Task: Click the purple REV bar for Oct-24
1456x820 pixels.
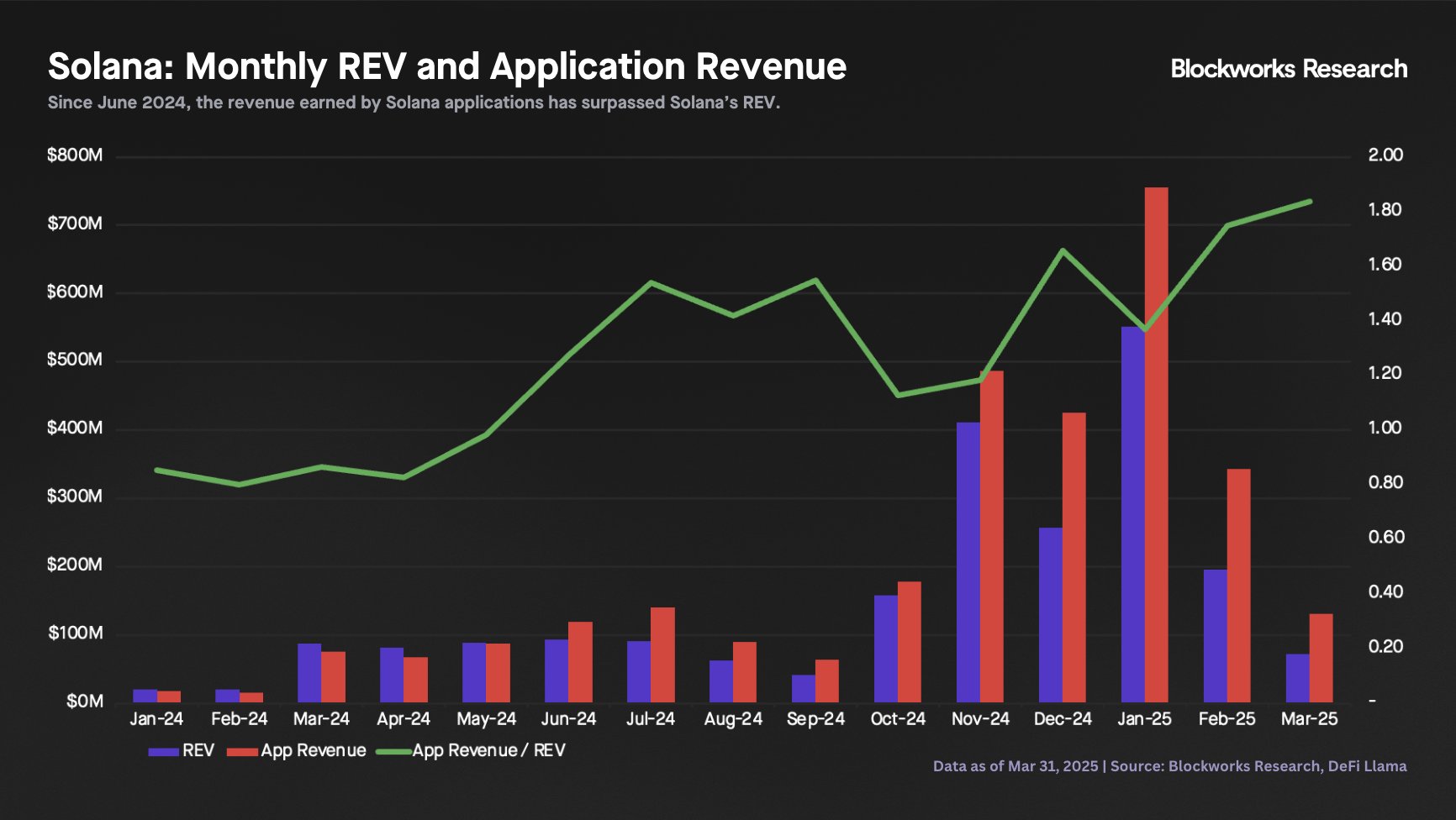Action: 885,649
